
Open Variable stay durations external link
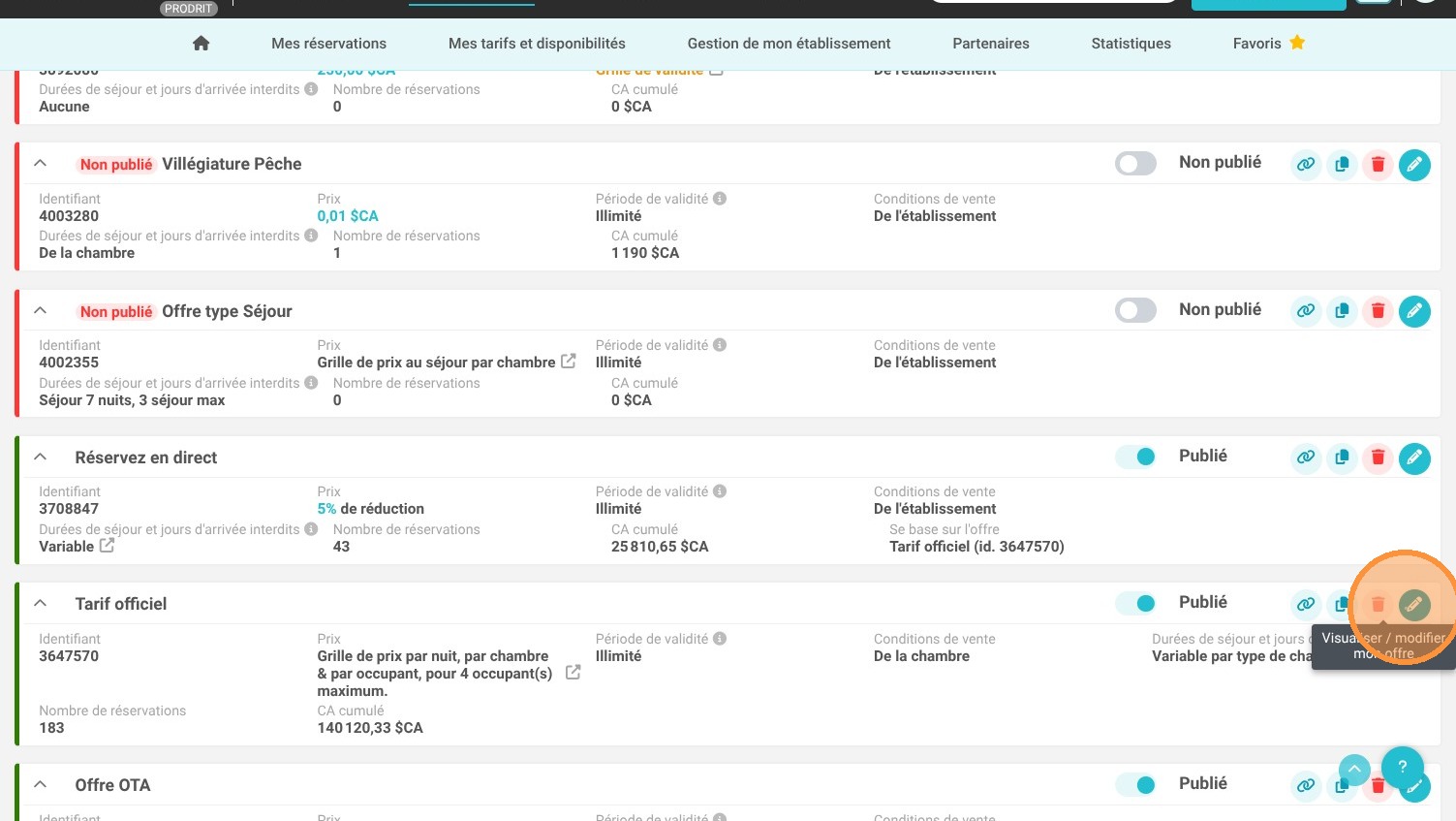click(107, 546)
